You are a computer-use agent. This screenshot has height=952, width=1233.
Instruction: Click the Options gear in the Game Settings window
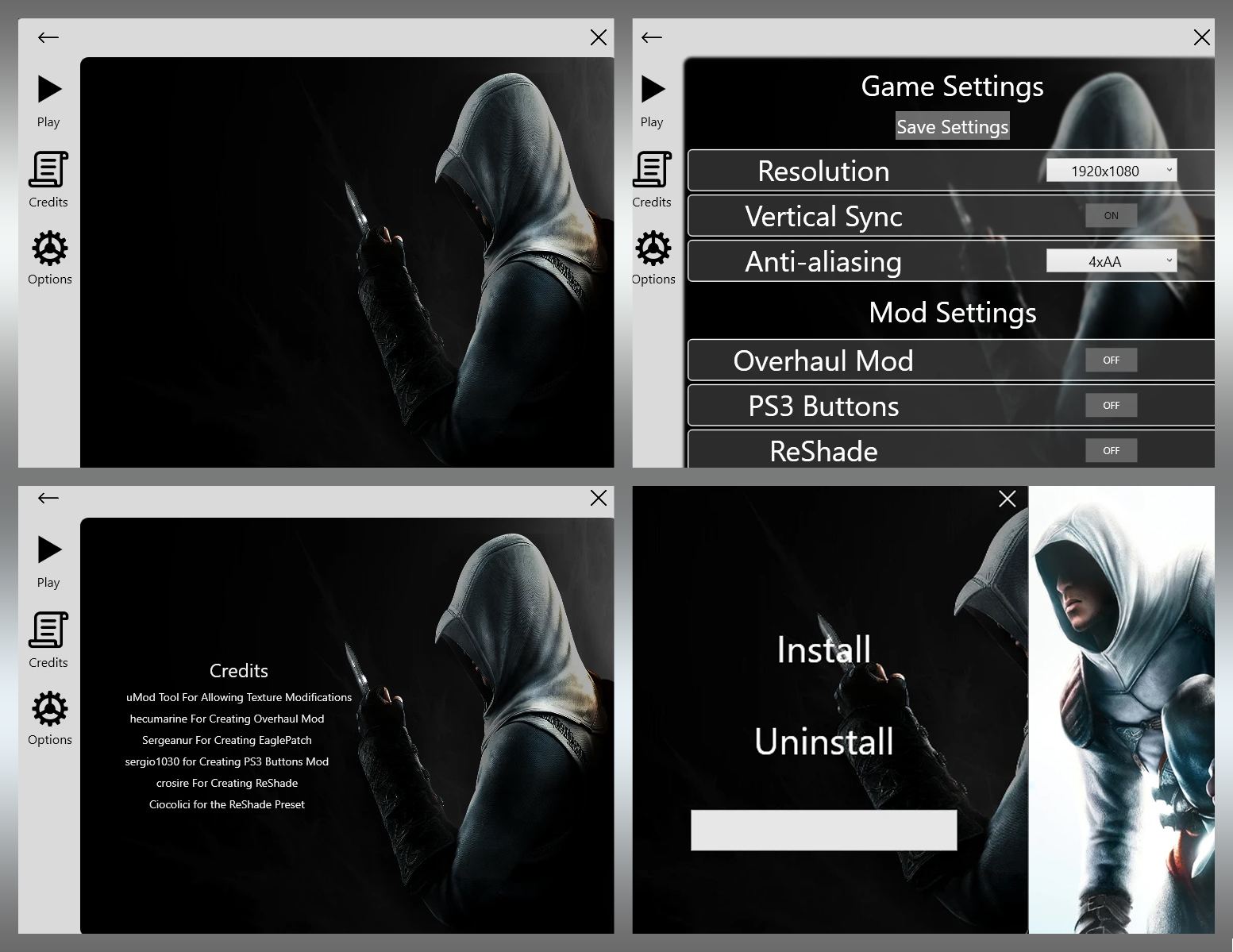(653, 249)
